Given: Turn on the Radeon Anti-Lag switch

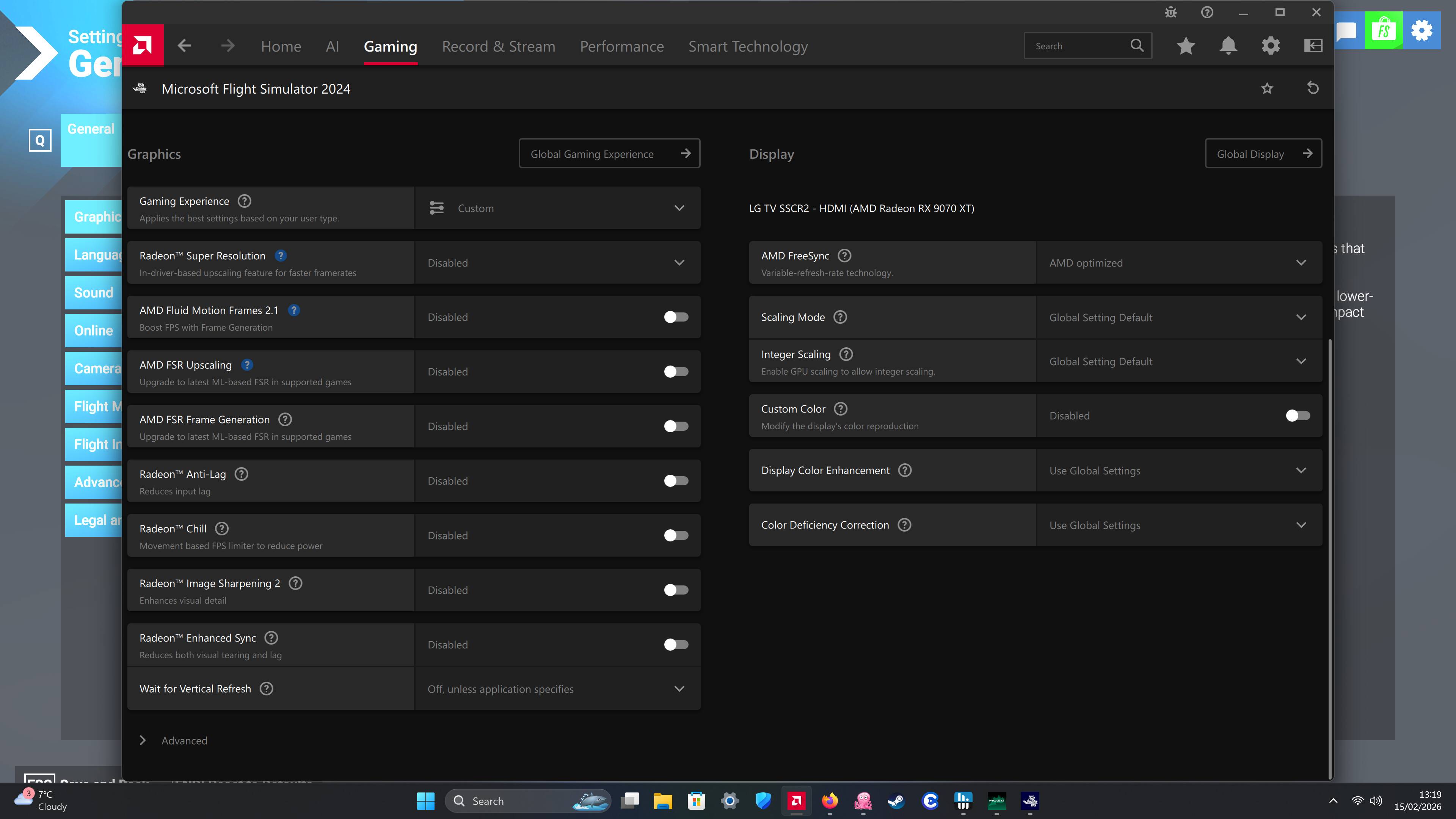Looking at the screenshot, I should tap(676, 481).
